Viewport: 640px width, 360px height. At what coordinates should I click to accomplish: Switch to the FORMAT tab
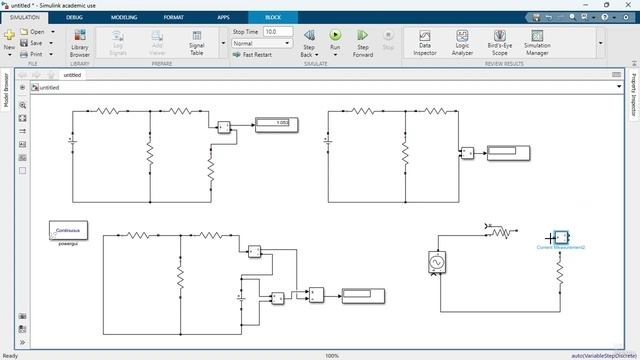[173, 17]
